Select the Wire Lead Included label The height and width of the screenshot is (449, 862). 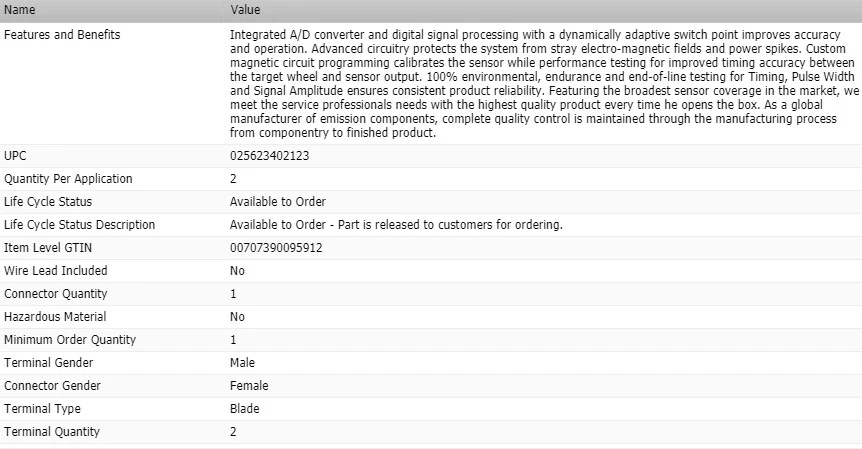56,271
